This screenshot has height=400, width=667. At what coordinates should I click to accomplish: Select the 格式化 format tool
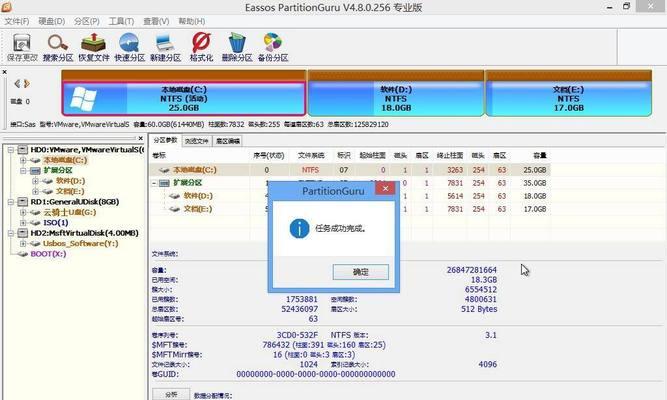click(201, 48)
